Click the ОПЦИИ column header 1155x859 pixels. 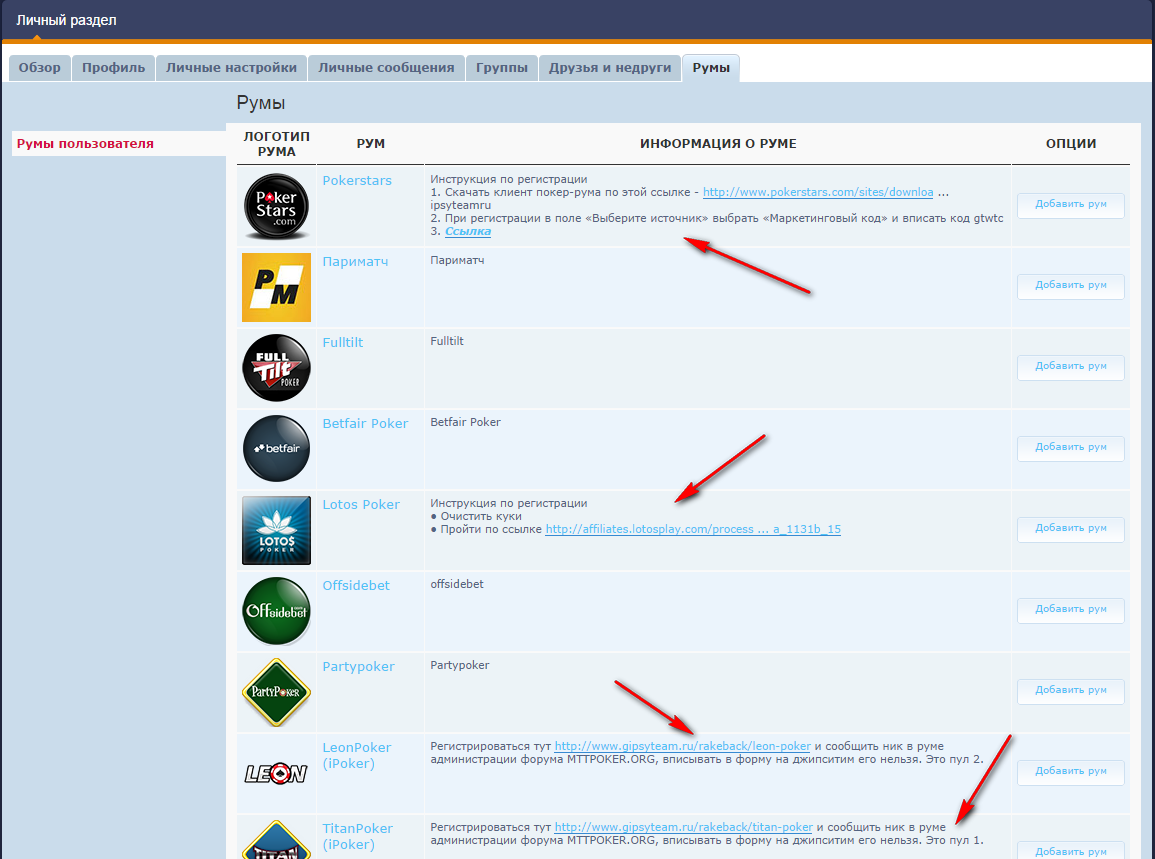pyautogui.click(x=1071, y=144)
